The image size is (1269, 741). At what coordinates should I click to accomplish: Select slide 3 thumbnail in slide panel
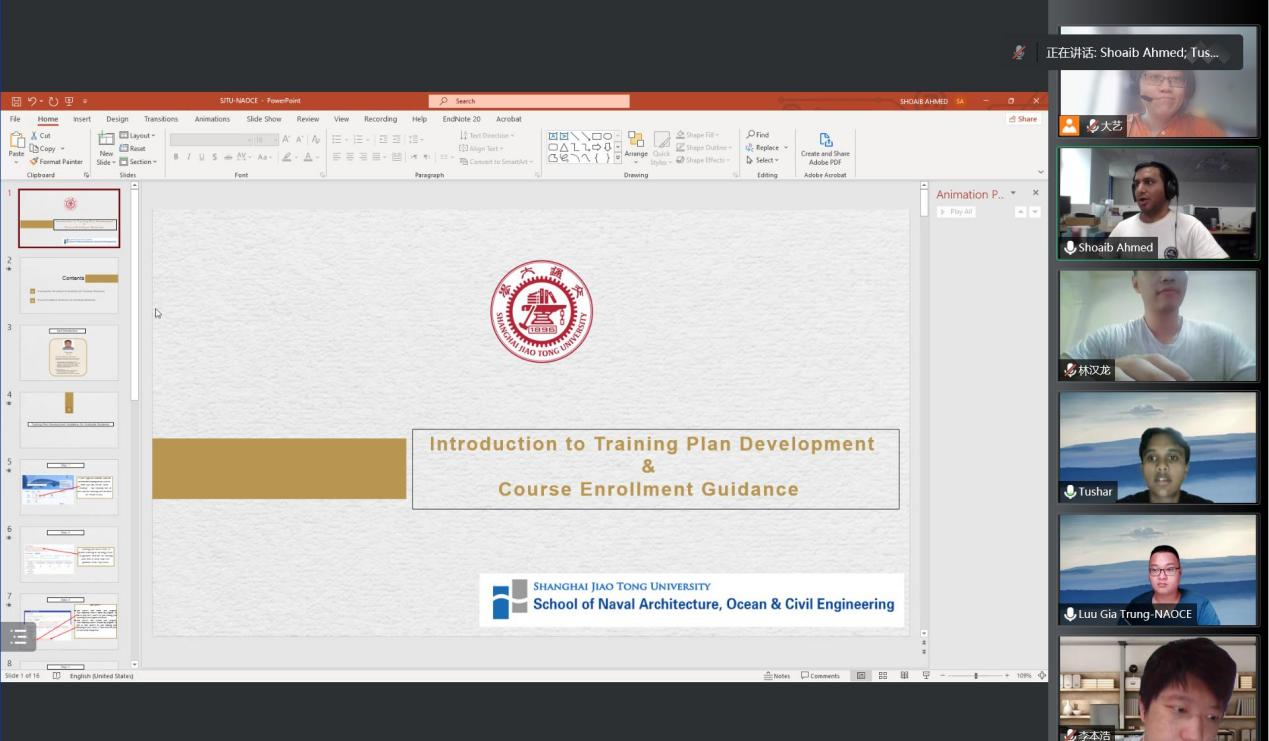[69, 352]
